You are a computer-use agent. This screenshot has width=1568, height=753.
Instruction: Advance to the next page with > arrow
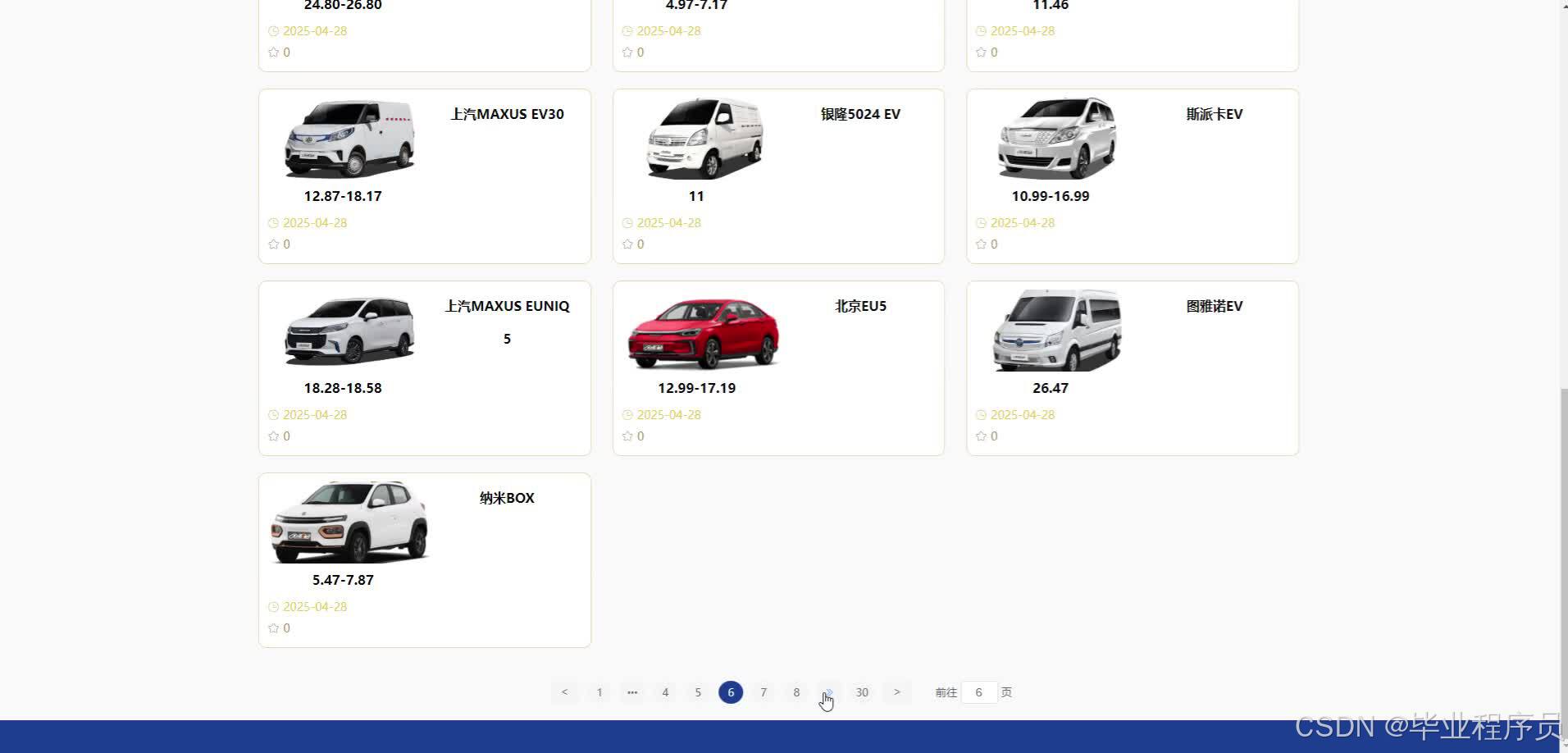[897, 692]
